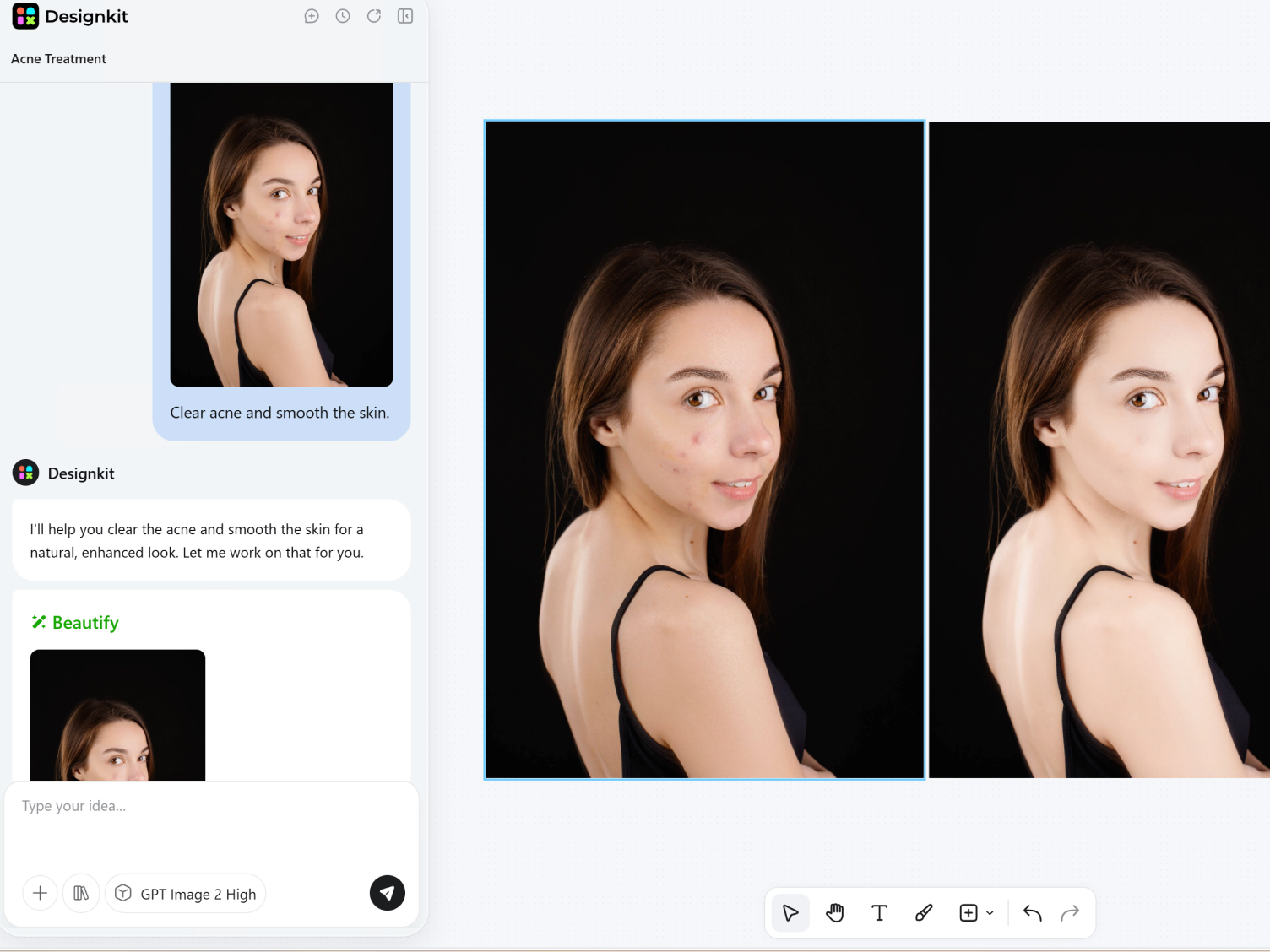Open uploaded acne portrait in chat
This screenshot has width=1270, height=952.
(281, 235)
